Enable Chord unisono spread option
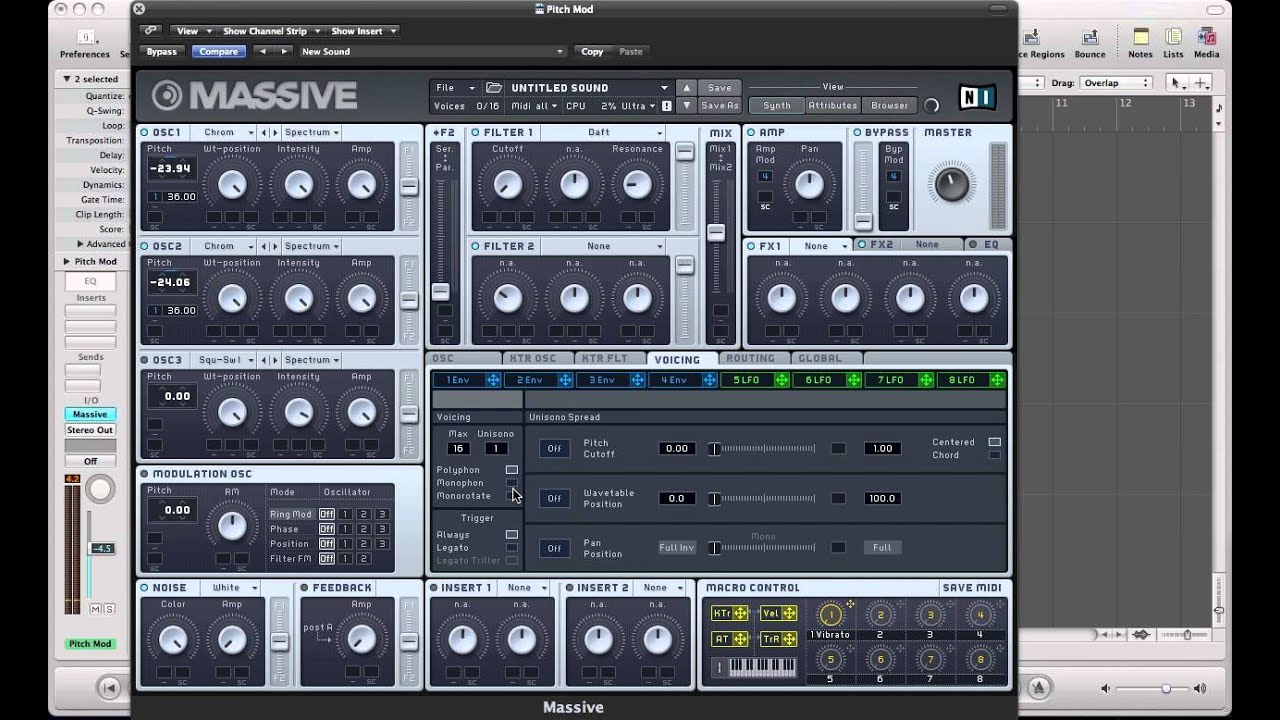 coord(994,455)
